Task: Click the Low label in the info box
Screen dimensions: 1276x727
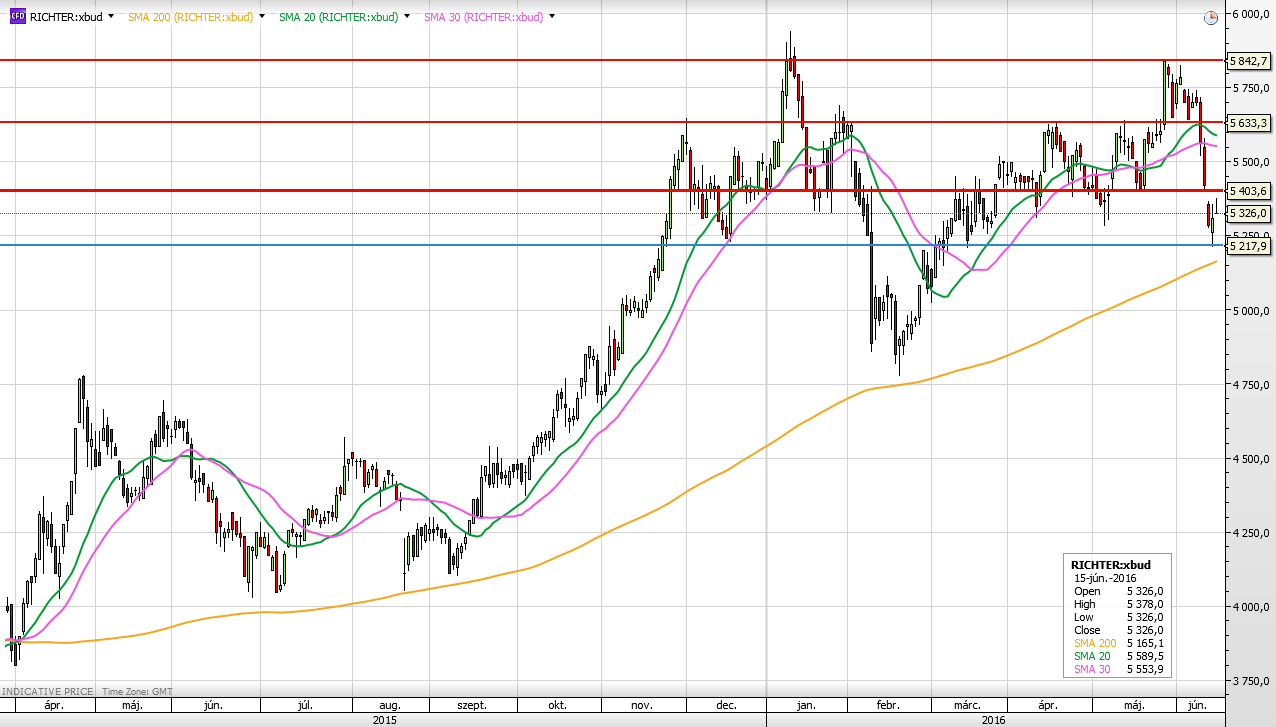Action: point(1084,617)
